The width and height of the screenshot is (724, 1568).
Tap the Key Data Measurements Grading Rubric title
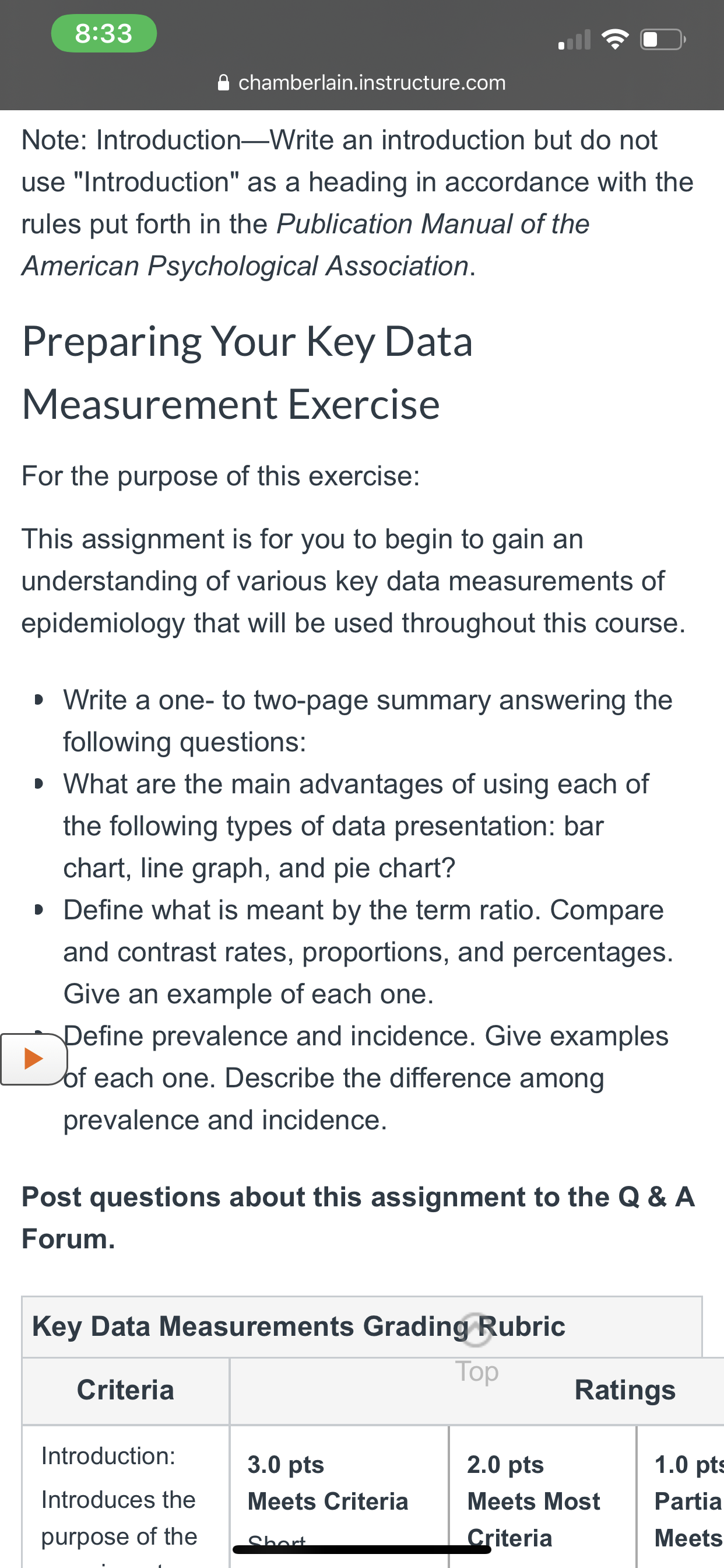coord(298,1326)
